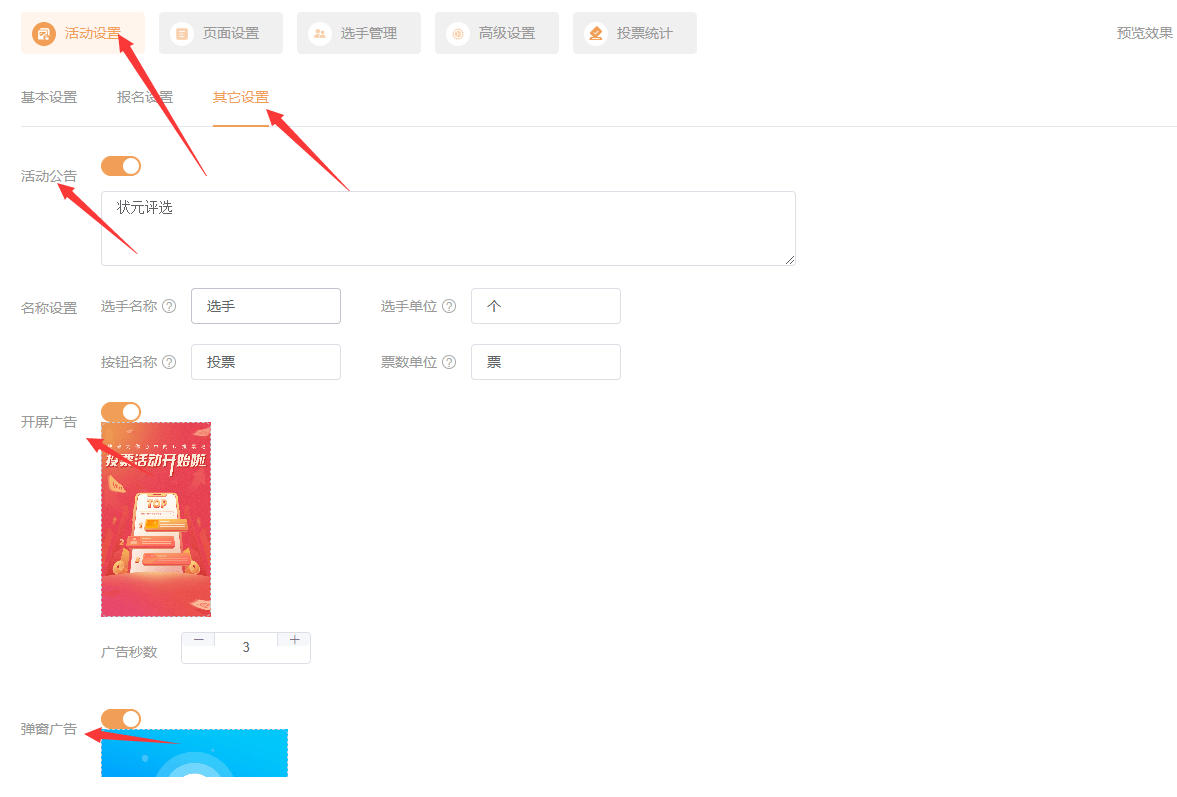
Task: Click the 弹窗广告 blue image thumbnail
Action: [x=194, y=753]
